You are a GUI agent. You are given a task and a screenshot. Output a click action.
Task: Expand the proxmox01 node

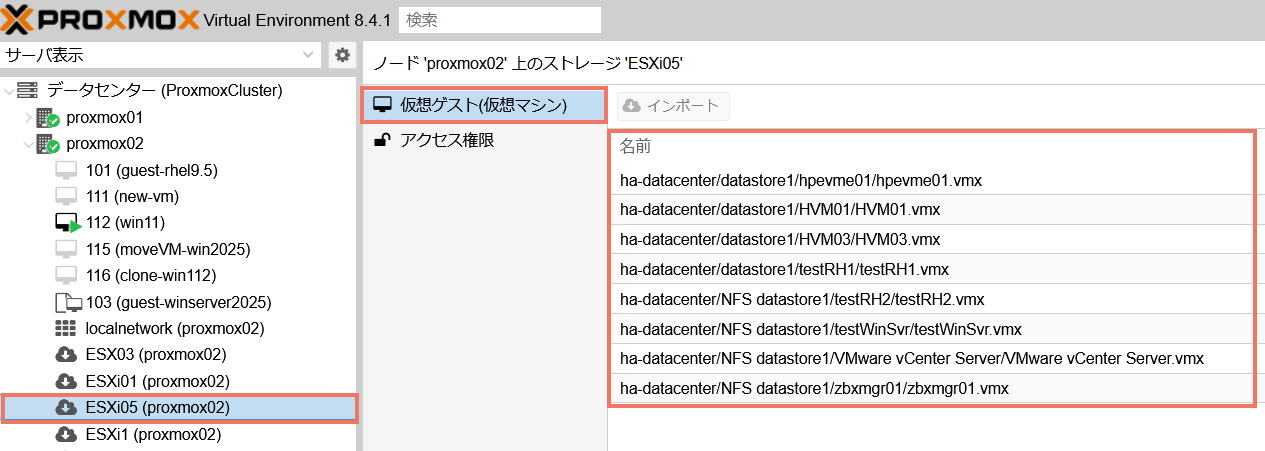pos(28,118)
